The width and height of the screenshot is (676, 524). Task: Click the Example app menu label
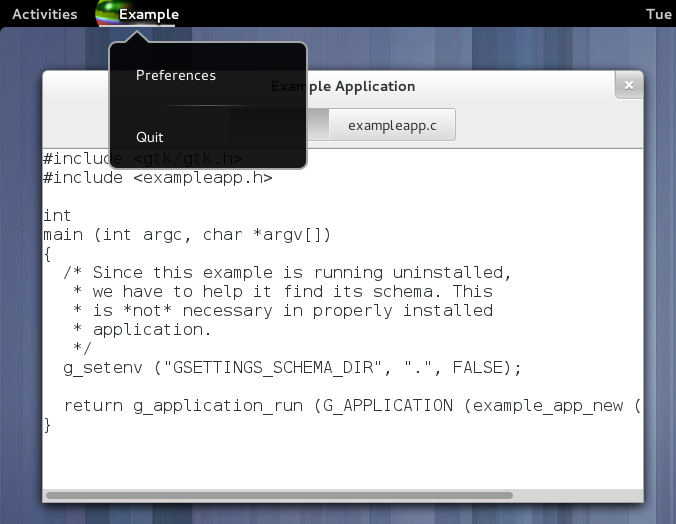click(149, 14)
